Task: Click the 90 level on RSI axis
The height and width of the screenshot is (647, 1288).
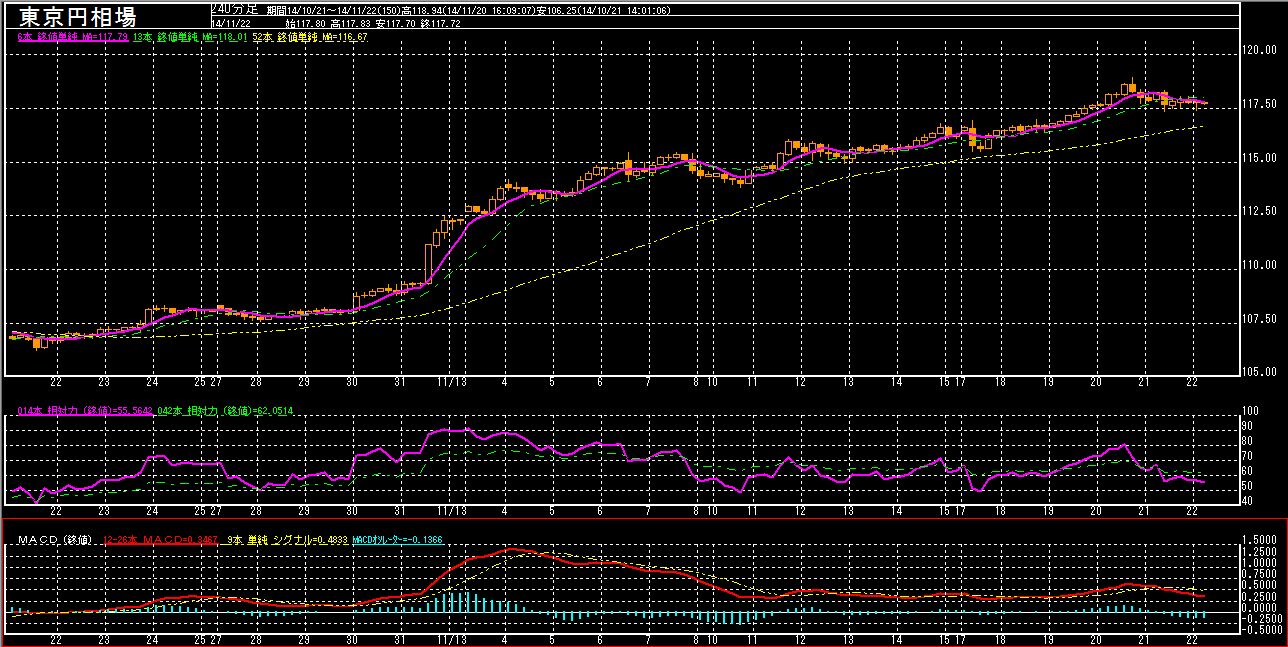Action: [1248, 426]
